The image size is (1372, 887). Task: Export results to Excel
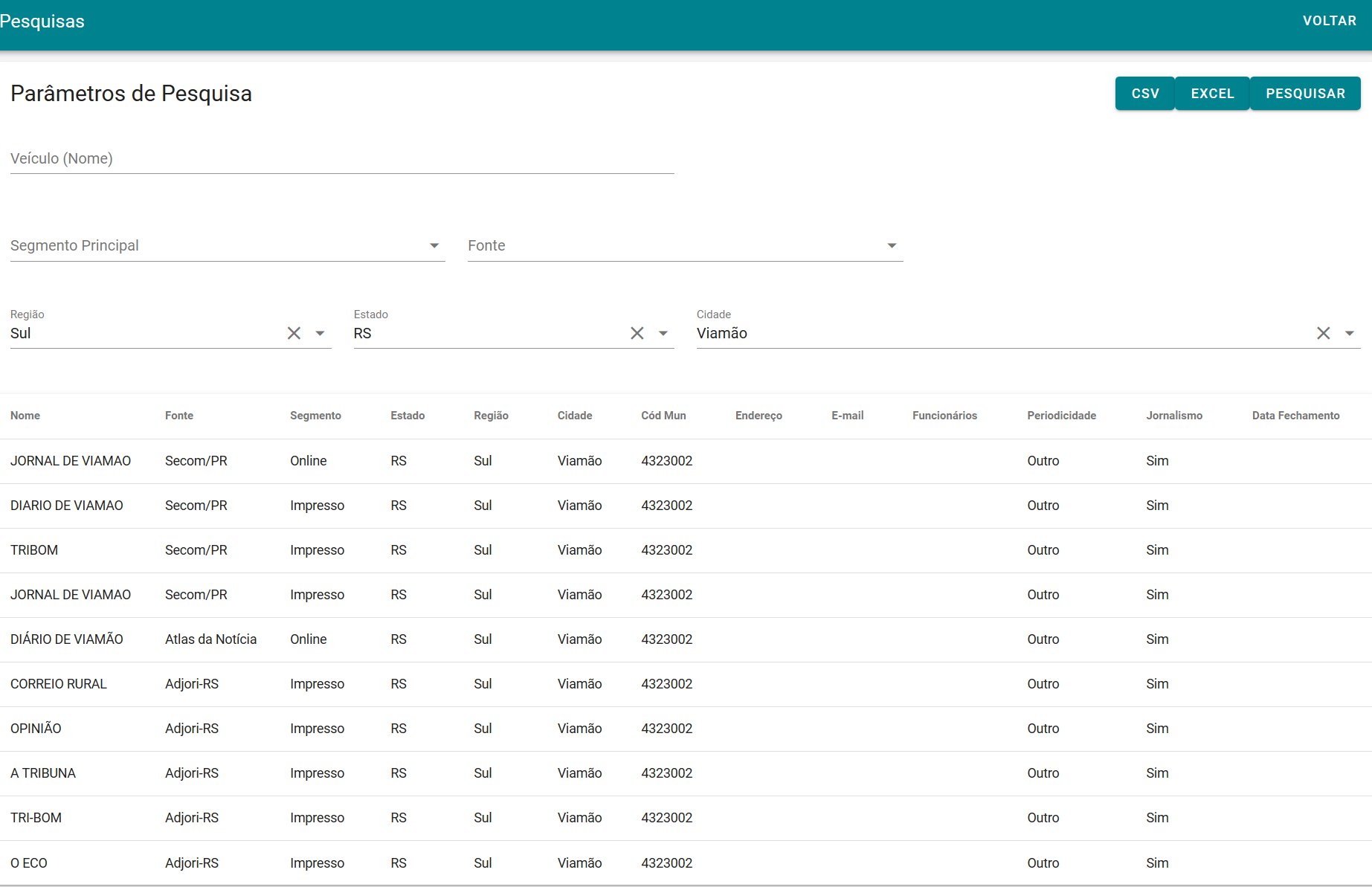point(1212,94)
